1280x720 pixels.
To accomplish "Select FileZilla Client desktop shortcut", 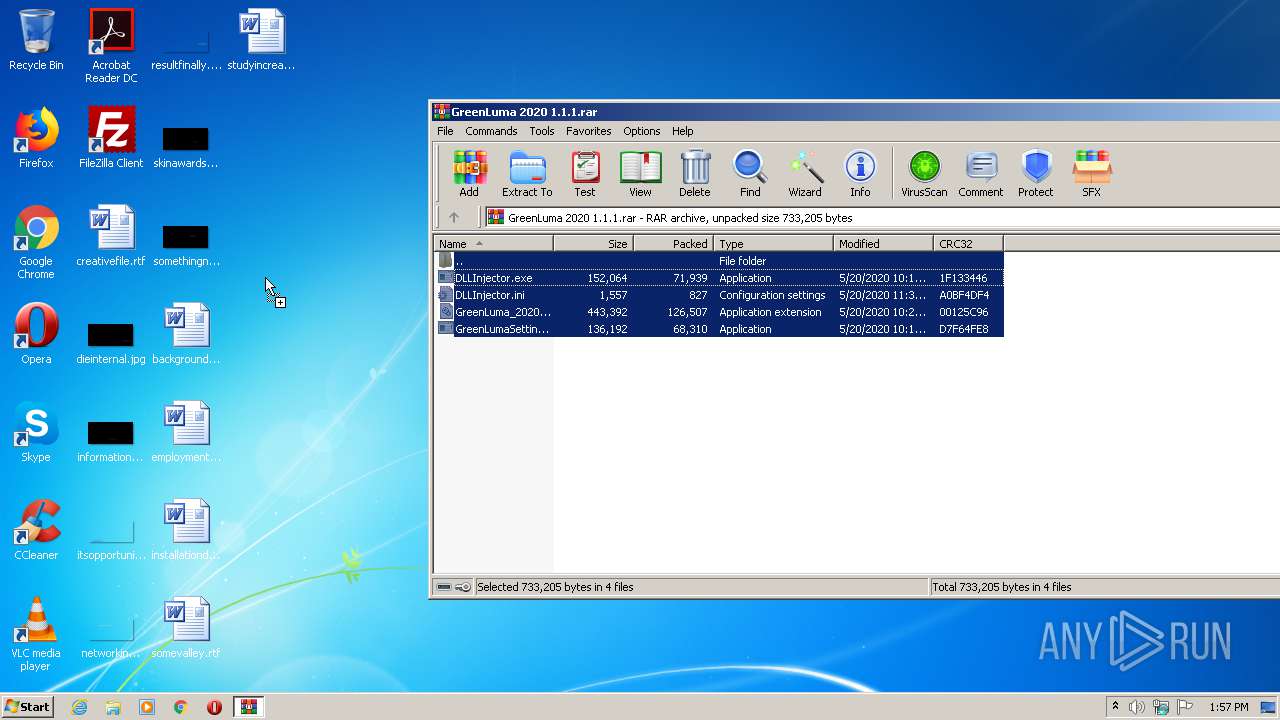I will pyautogui.click(x=111, y=138).
